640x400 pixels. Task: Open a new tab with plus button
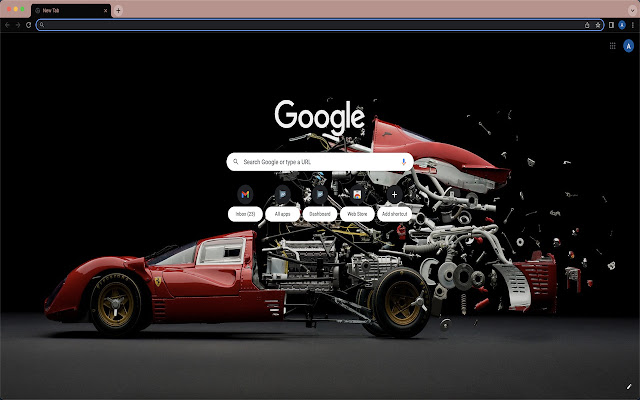(118, 11)
